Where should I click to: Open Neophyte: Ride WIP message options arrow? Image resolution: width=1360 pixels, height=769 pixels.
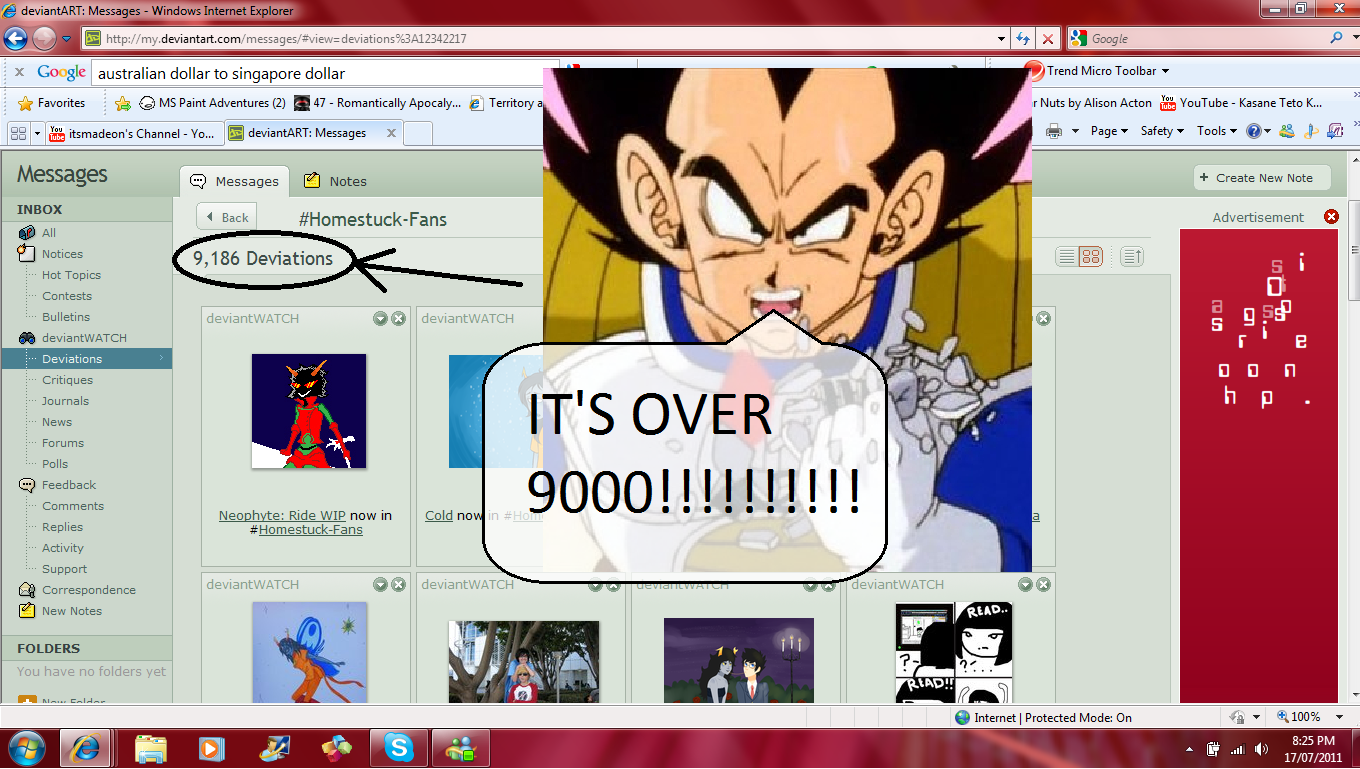[x=380, y=318]
